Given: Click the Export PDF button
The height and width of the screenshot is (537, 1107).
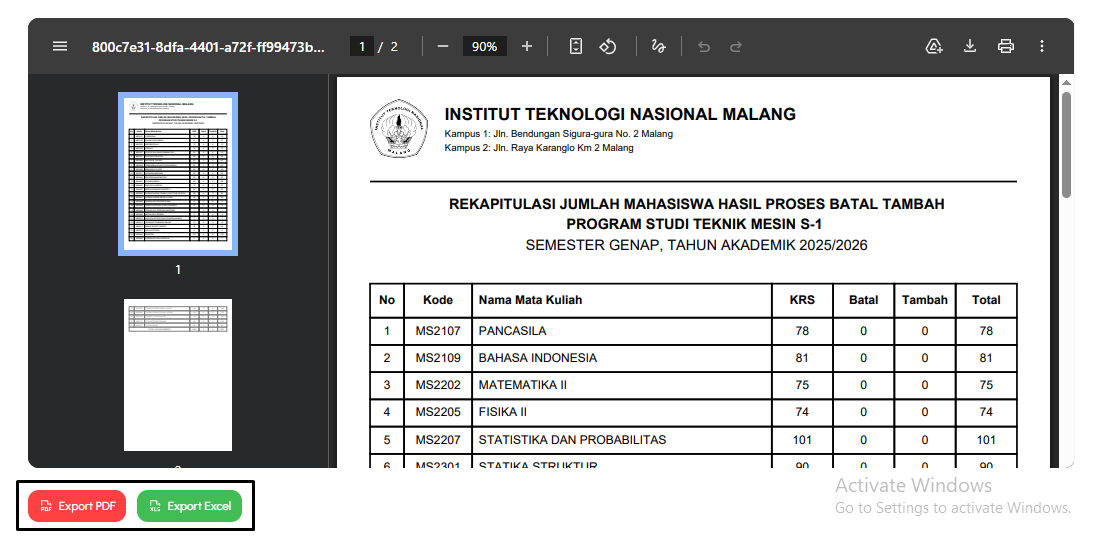Looking at the screenshot, I should point(77,506).
